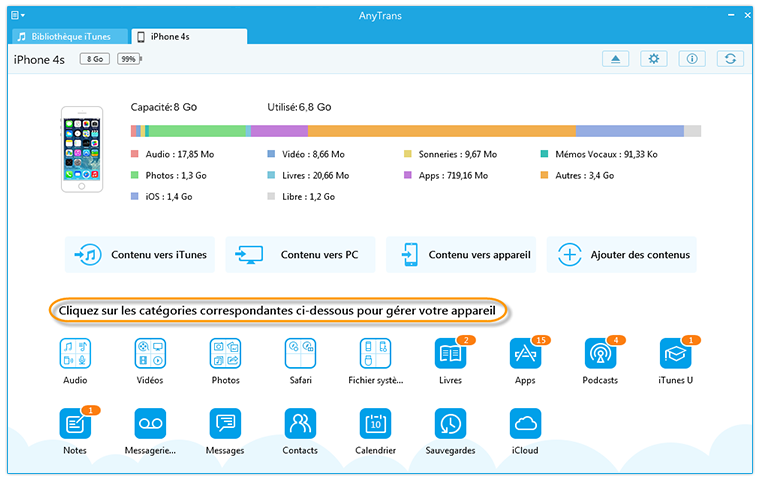The image size is (760, 481).
Task: Click the iOS : 1,4 Go legend entry
Action: (162, 197)
